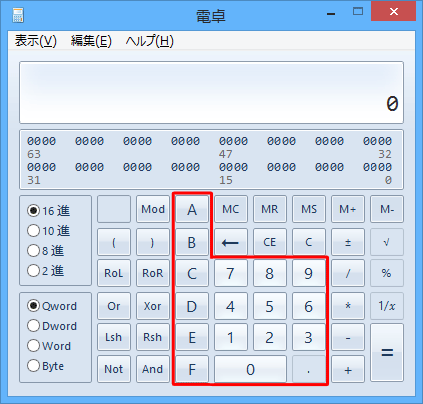423x404 pixels.
Task: Click the percent key
Action: [x=387, y=273]
